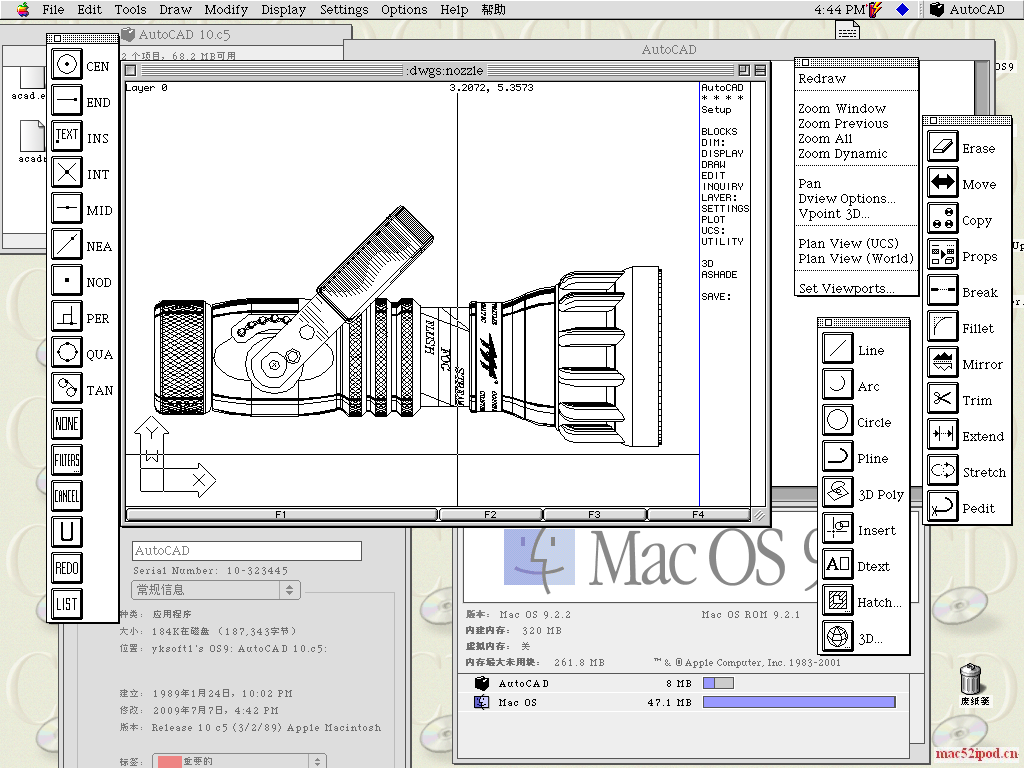Select the INT intersection snap icon
Screen dimensions: 1024x768
(67, 172)
